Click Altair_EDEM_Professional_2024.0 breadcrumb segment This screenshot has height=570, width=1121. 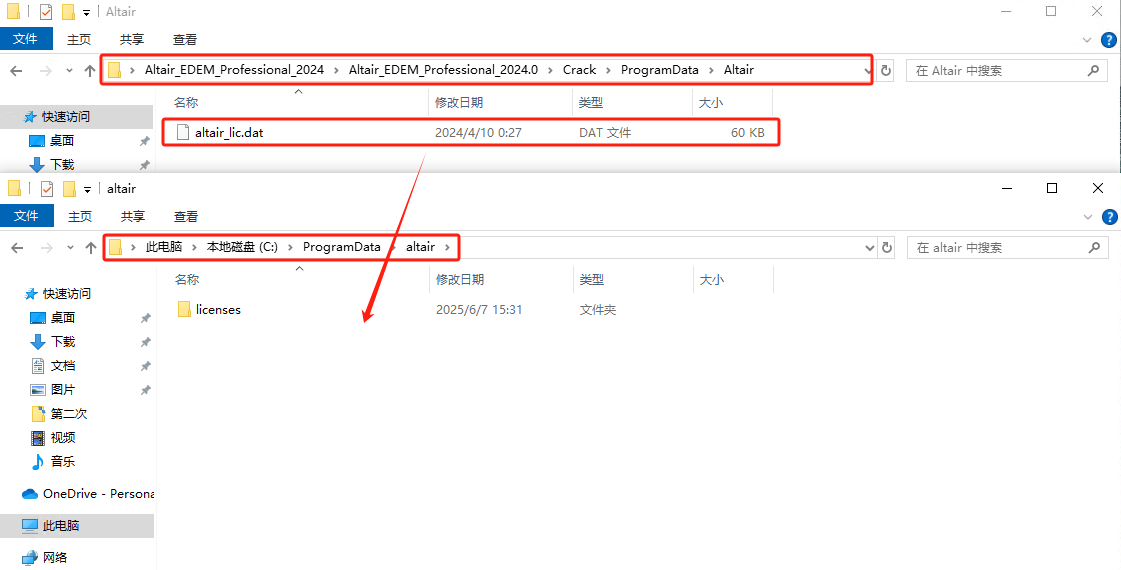[443, 70]
